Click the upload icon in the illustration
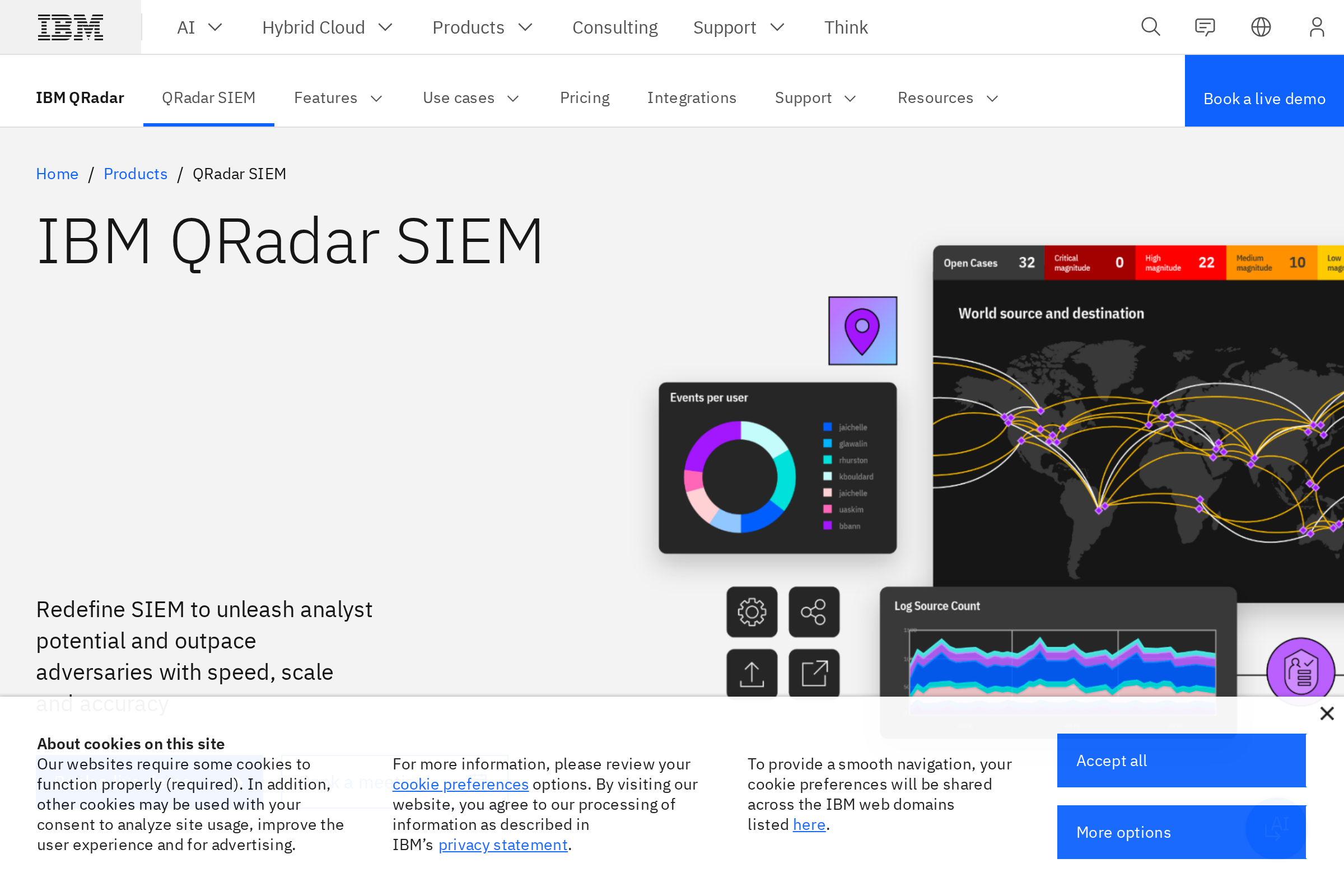This screenshot has width=1344, height=896. (x=752, y=673)
